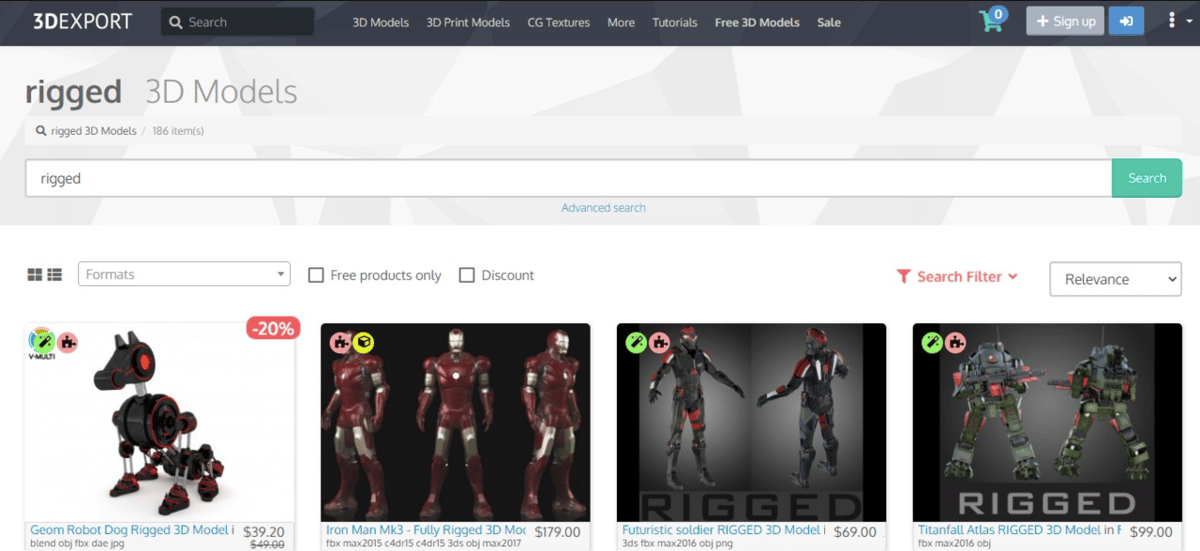Open the Relevance sort dropdown
This screenshot has height=551, width=1200.
[x=1115, y=279]
